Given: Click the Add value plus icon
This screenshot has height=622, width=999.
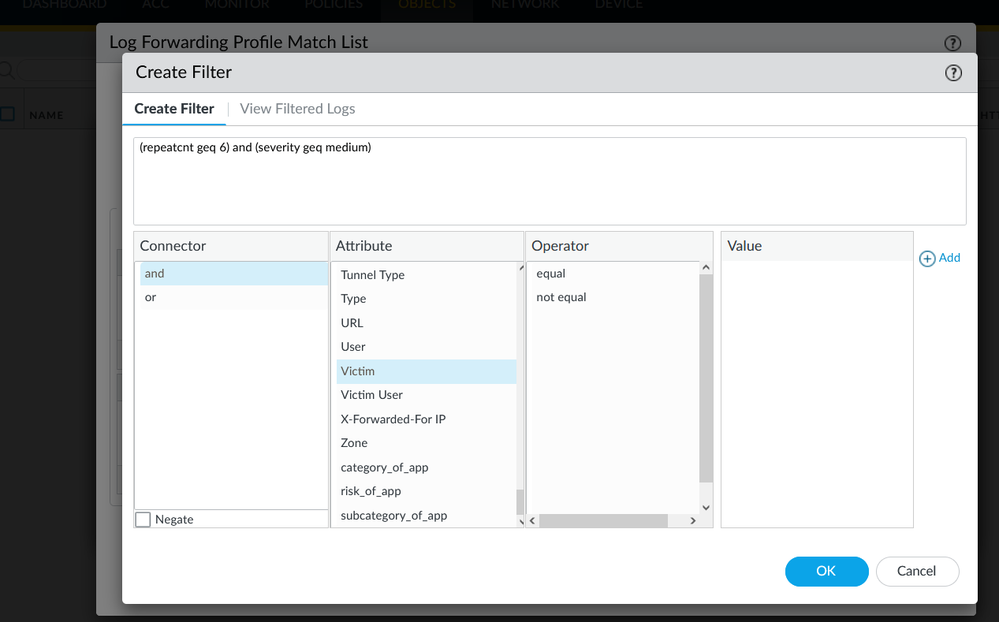Looking at the screenshot, I should point(927,258).
